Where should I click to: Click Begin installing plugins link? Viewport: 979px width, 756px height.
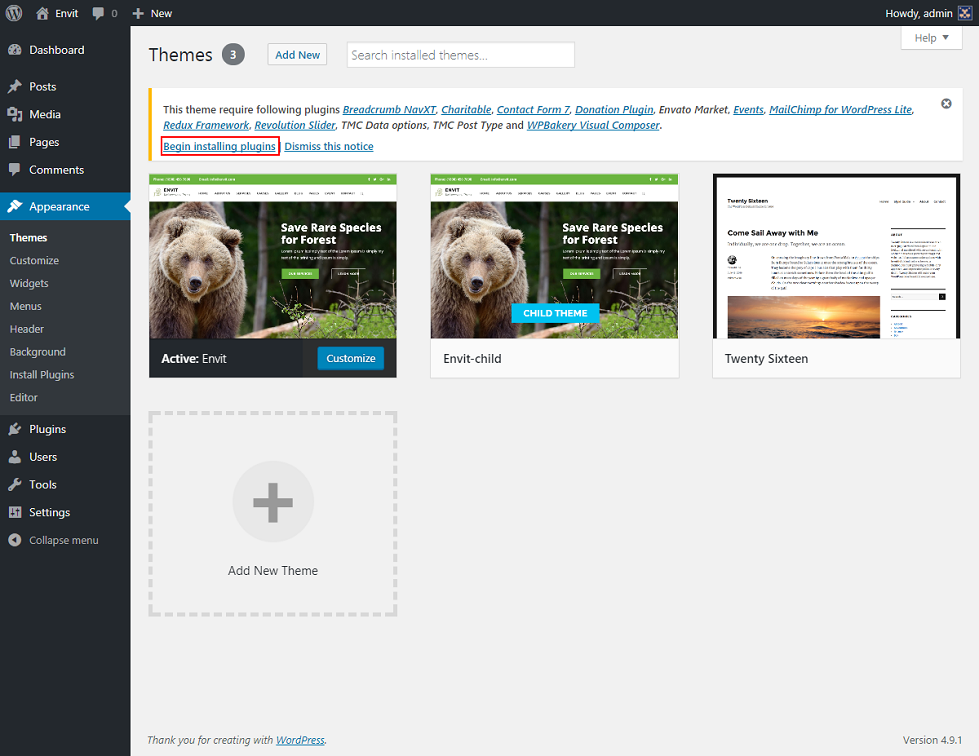pos(220,147)
